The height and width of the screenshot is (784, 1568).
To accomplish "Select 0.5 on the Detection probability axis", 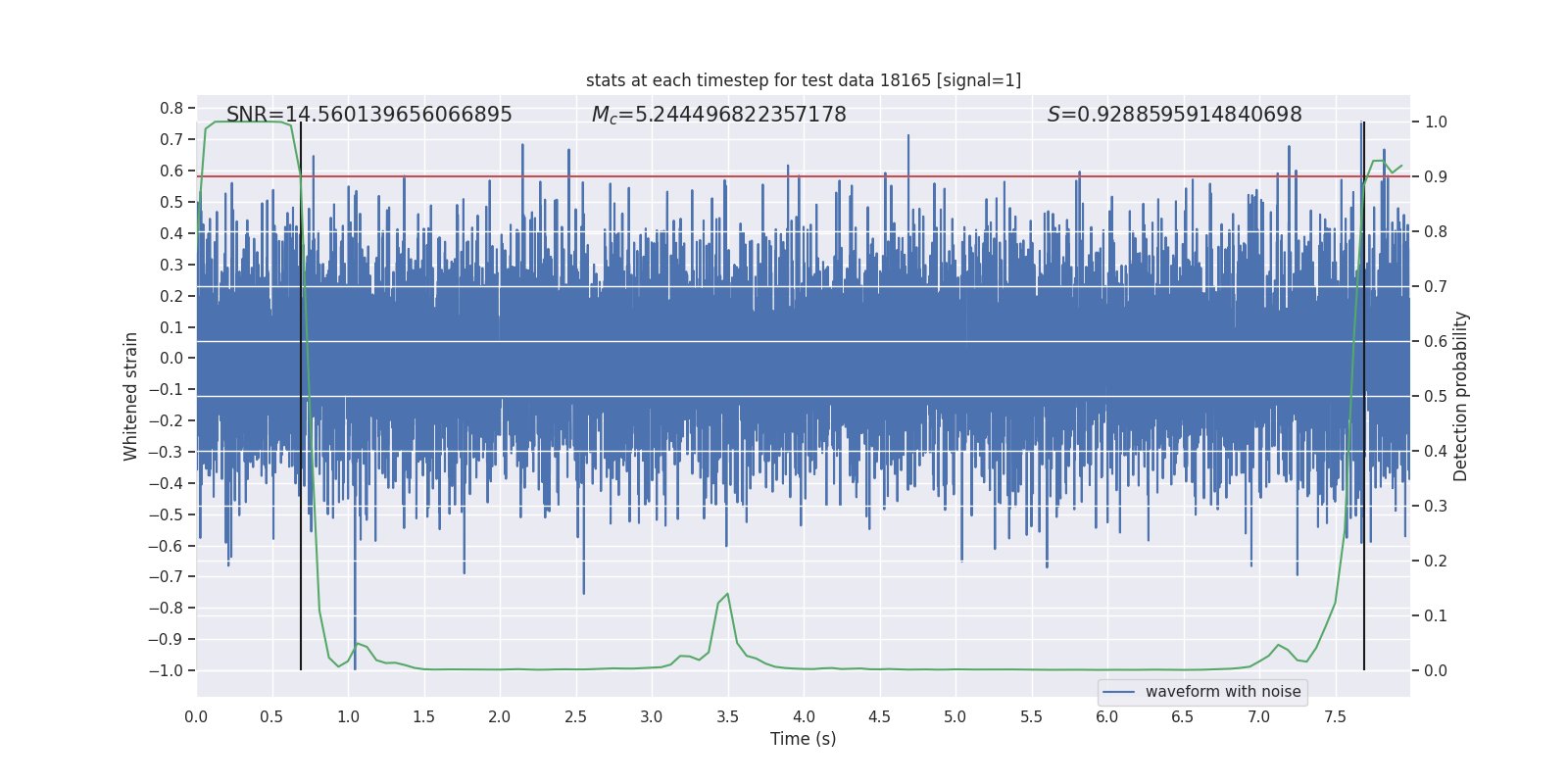I will [x=1436, y=397].
